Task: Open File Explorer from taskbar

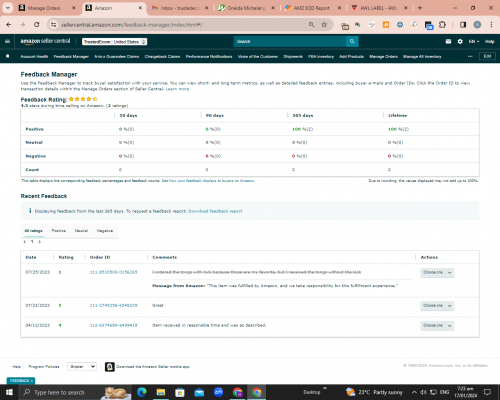Action: 161,392
